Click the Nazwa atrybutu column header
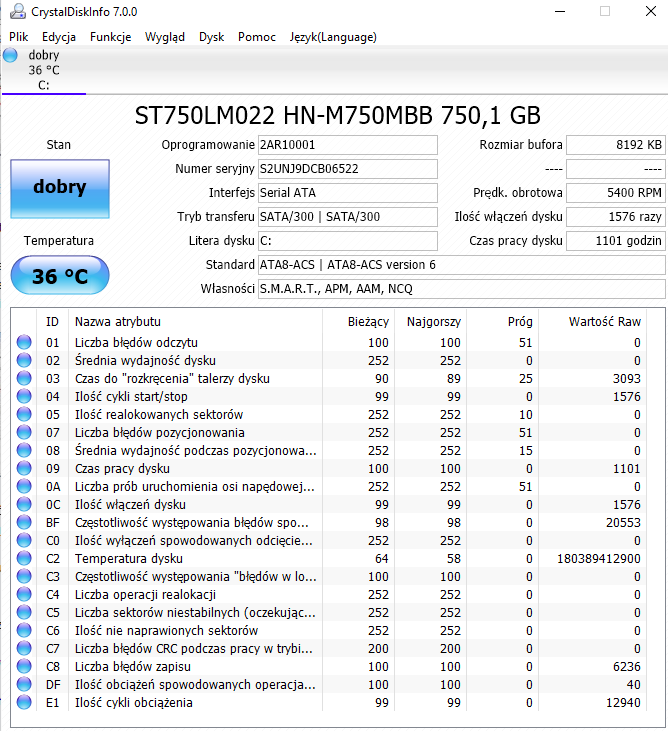The image size is (668, 731). point(195,322)
